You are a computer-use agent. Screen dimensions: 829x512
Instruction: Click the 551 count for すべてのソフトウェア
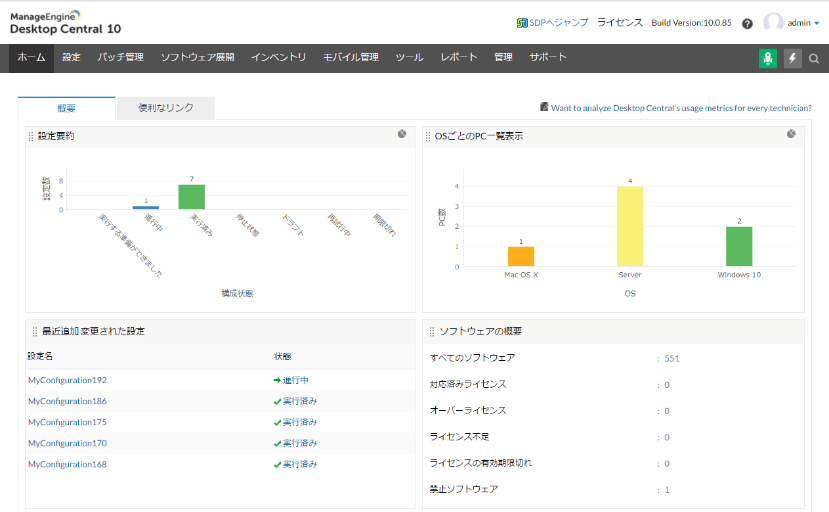(x=672, y=358)
